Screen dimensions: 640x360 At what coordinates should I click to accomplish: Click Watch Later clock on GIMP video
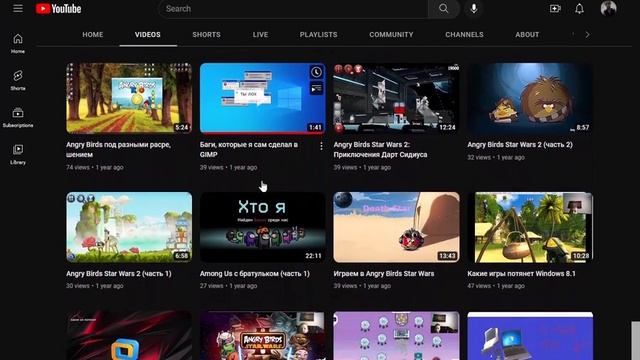pyautogui.click(x=316, y=72)
